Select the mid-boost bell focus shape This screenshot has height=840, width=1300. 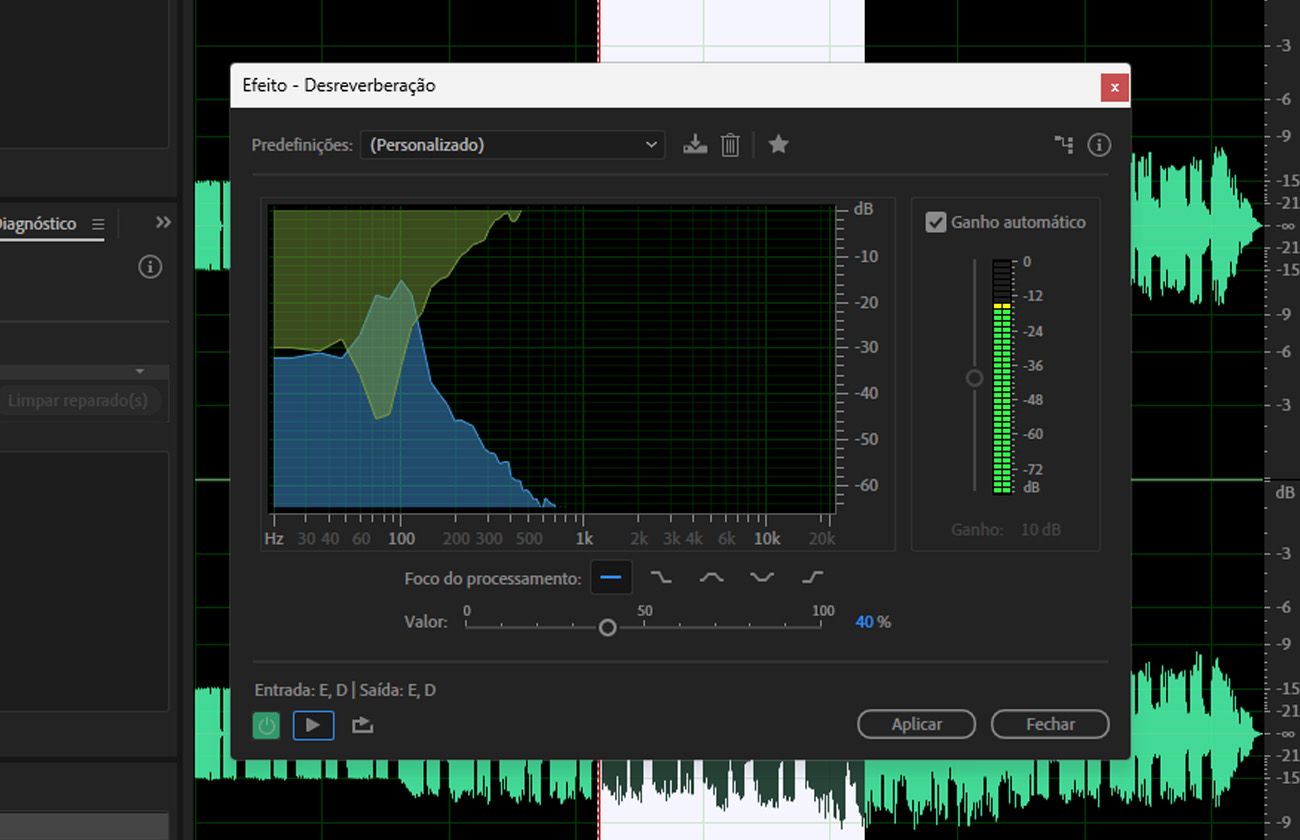[x=711, y=578]
